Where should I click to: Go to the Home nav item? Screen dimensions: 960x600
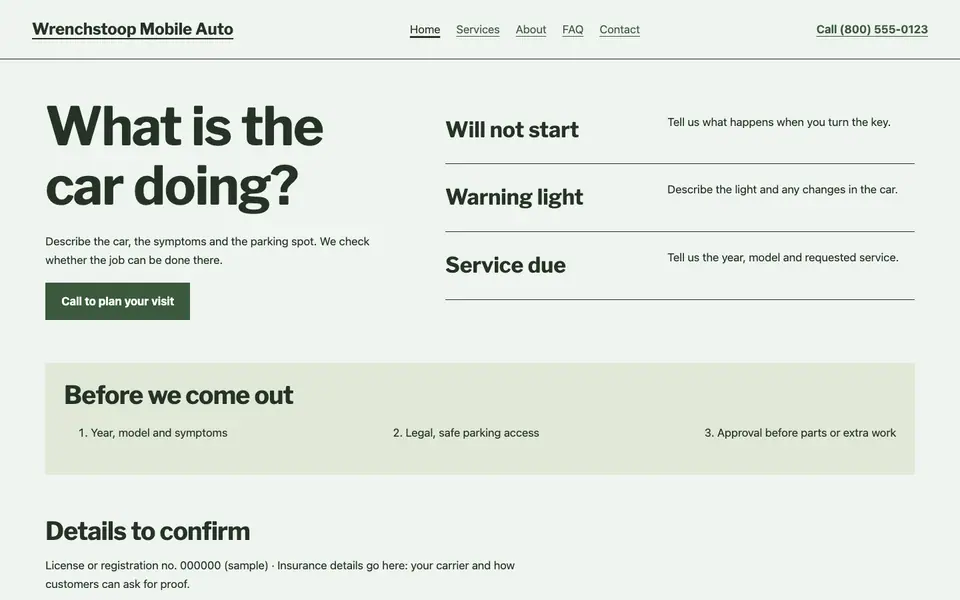coord(425,29)
